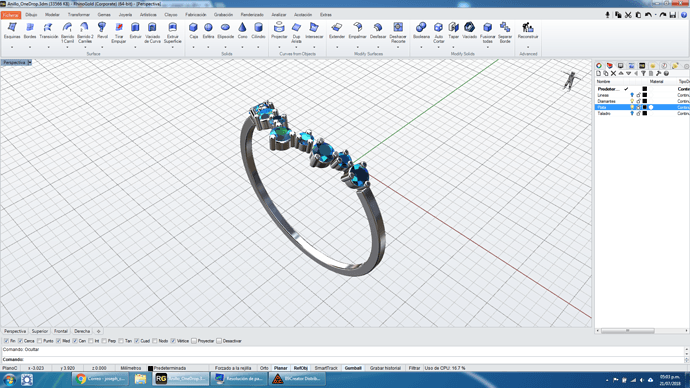Select the Separar Borde tool
This screenshot has width=690, height=388.
click(x=505, y=33)
